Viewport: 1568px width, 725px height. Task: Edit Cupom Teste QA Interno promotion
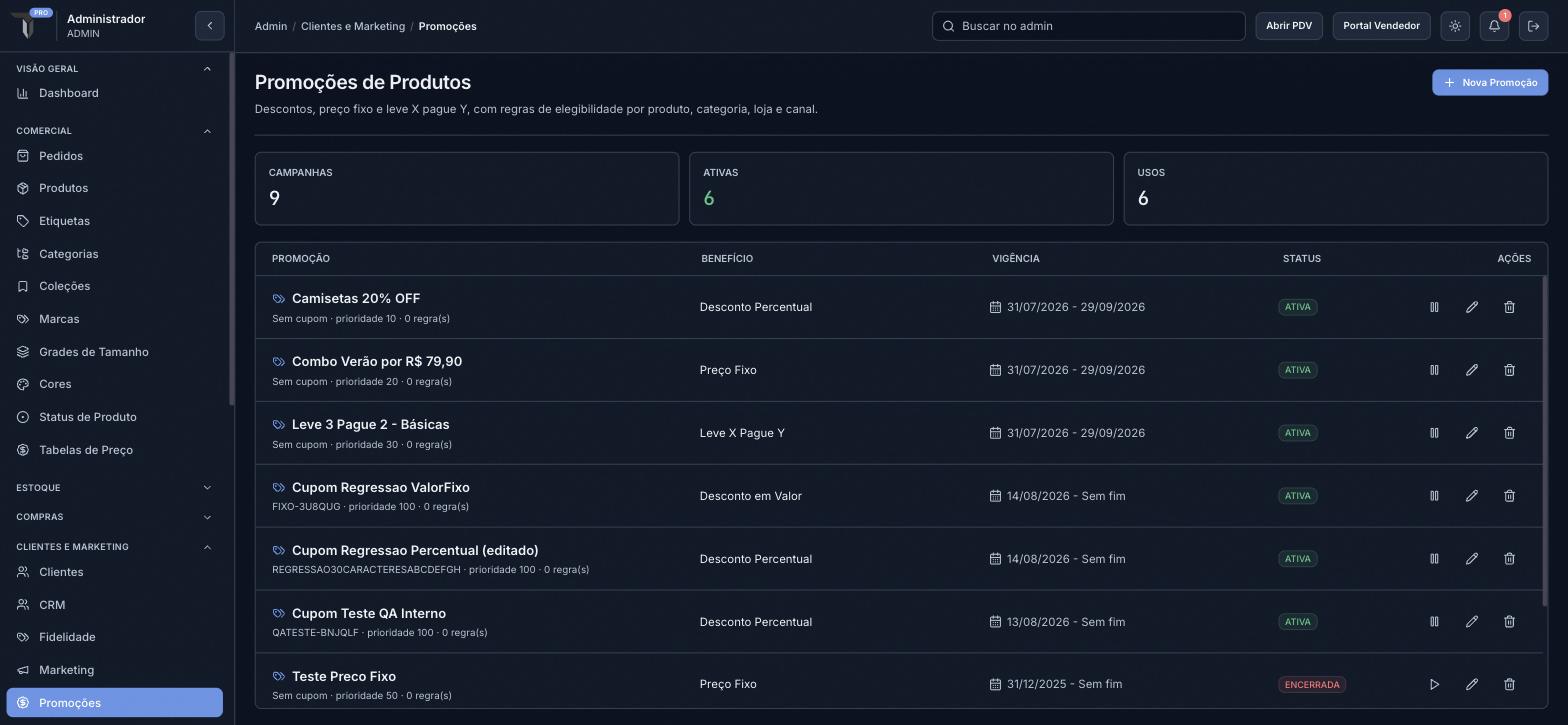pyautogui.click(x=1472, y=622)
